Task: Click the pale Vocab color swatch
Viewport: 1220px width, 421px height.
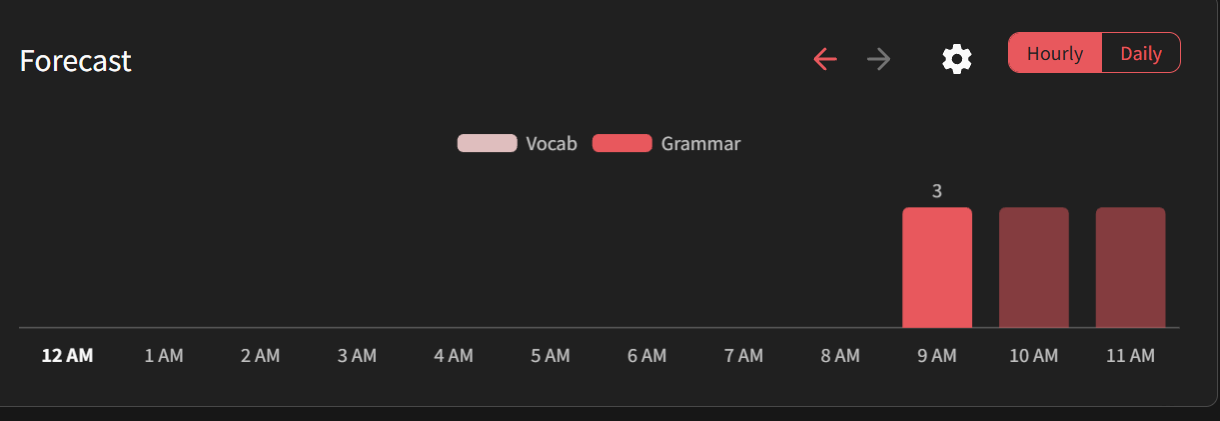Action: click(x=487, y=143)
